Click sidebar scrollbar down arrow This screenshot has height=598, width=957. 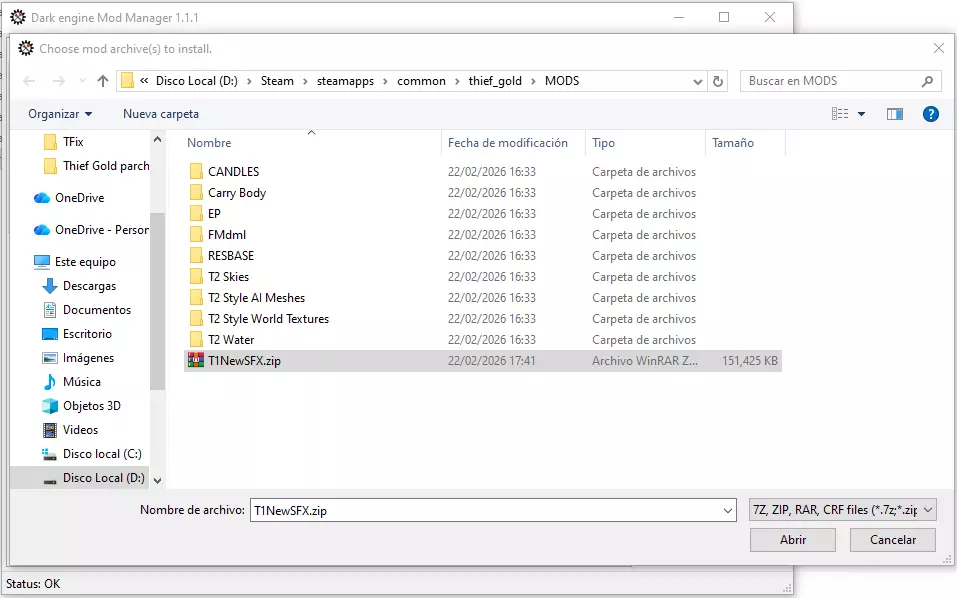[x=157, y=481]
